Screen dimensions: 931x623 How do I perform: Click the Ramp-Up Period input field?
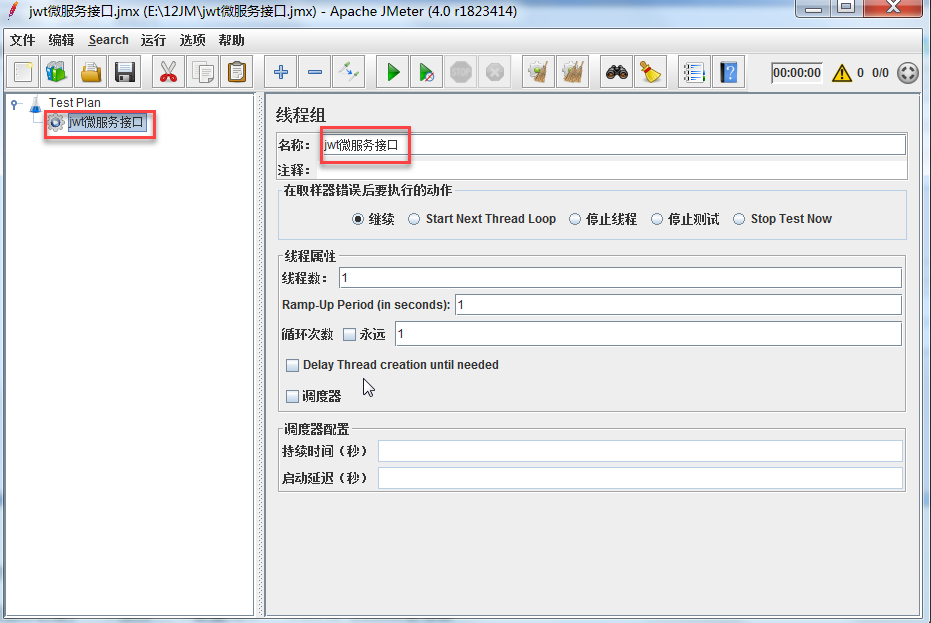point(679,305)
